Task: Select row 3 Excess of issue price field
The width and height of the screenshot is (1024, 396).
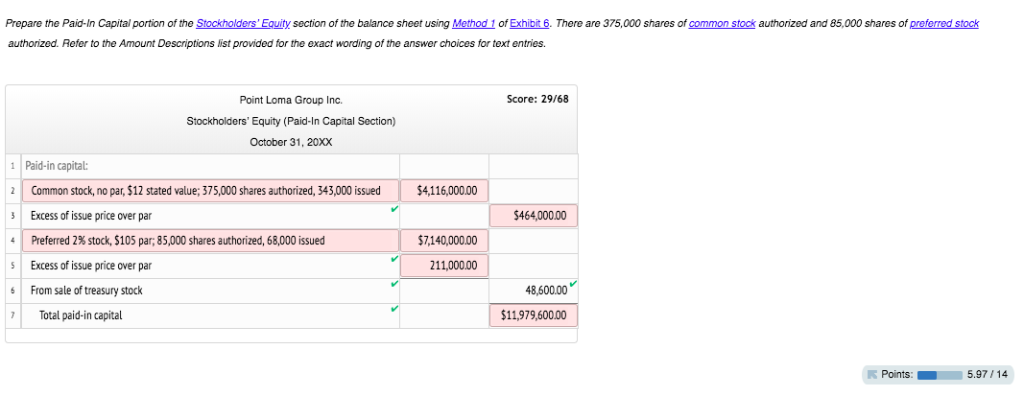Action: pos(210,216)
